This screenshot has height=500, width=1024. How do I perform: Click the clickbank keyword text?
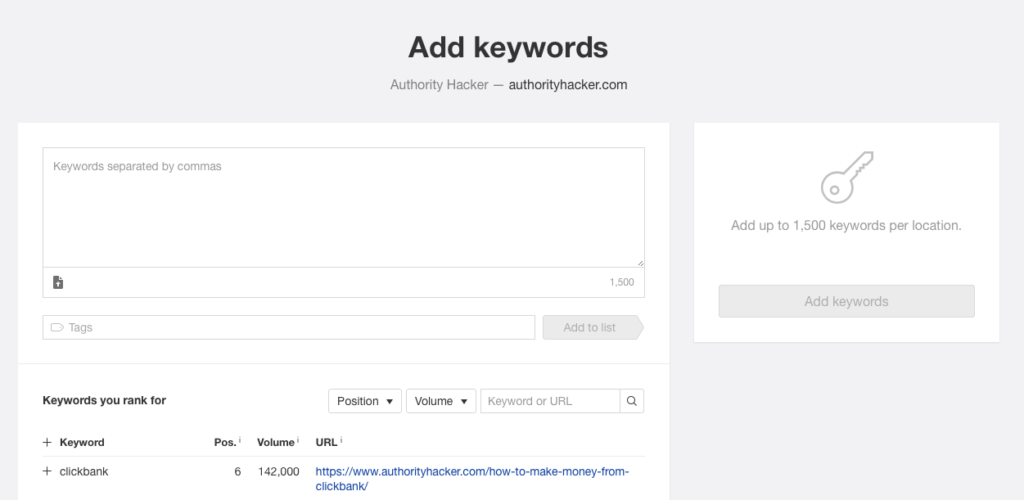84,471
